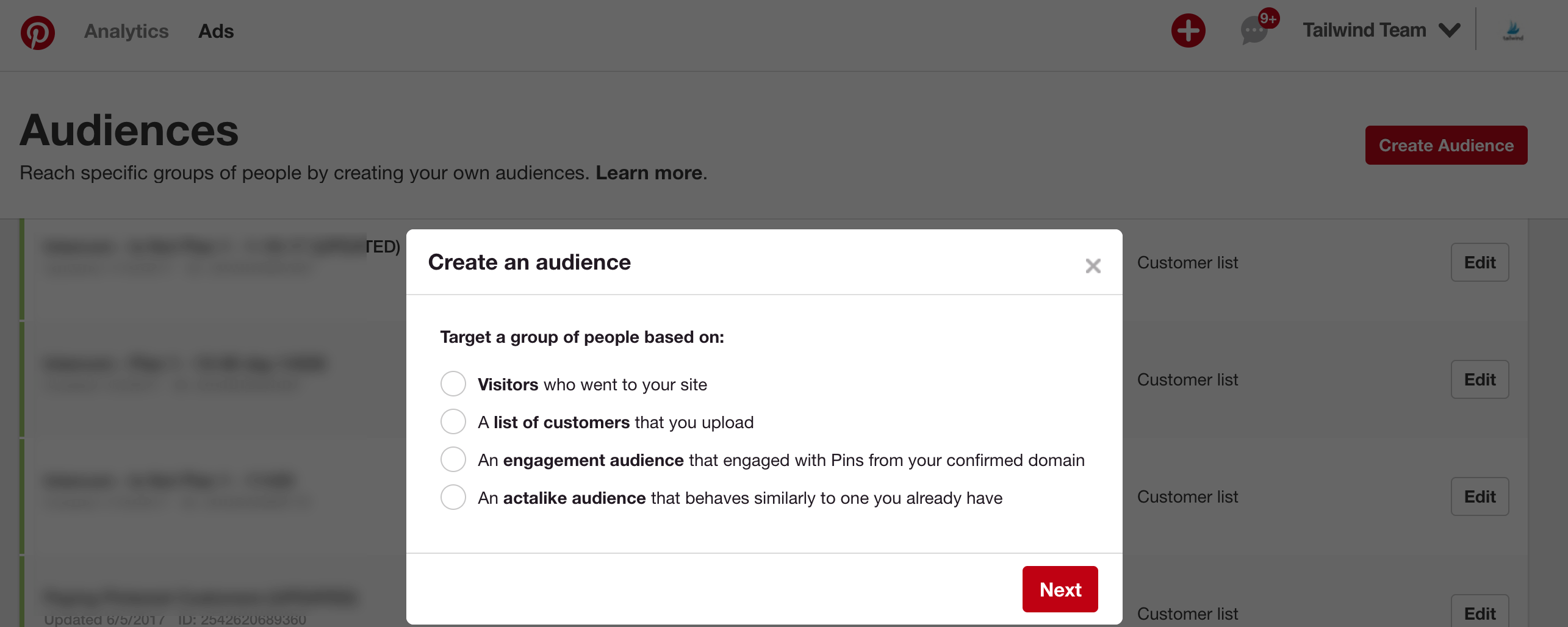The height and width of the screenshot is (627, 1568).
Task: Click the Create Audience button
Action: pyautogui.click(x=1446, y=145)
